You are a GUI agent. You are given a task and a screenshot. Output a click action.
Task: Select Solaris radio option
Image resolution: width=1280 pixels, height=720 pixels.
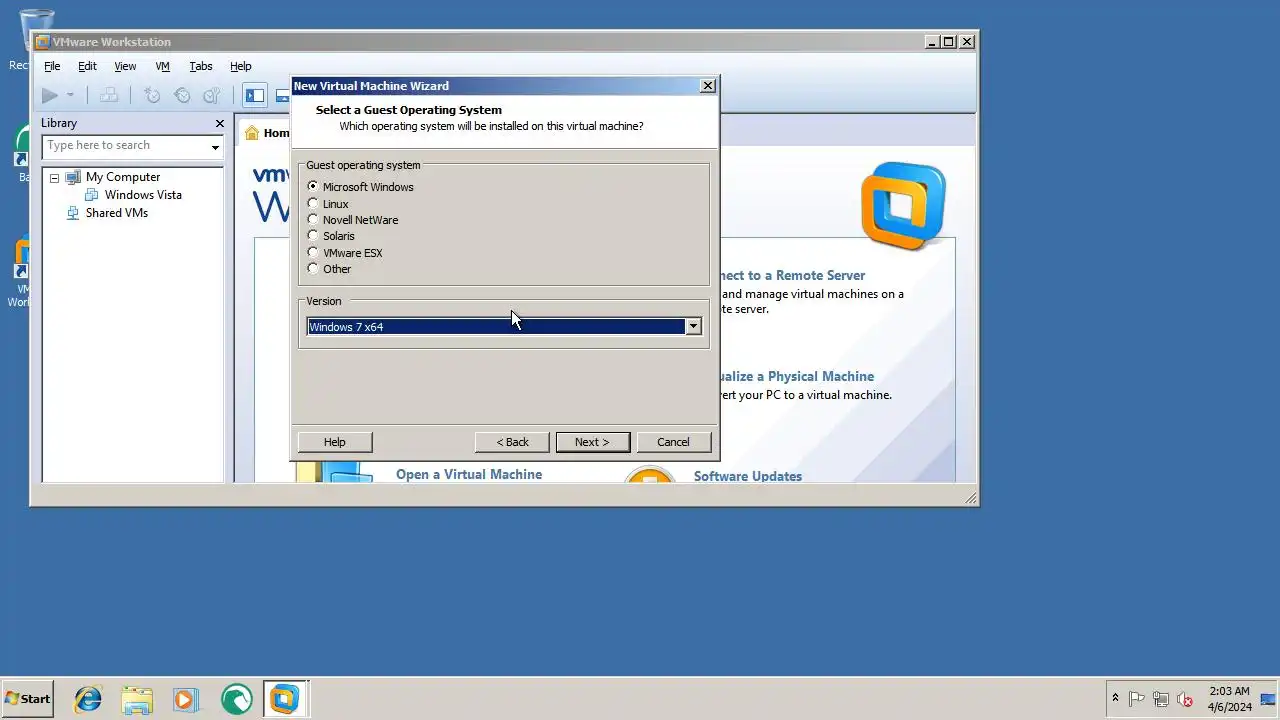click(313, 235)
